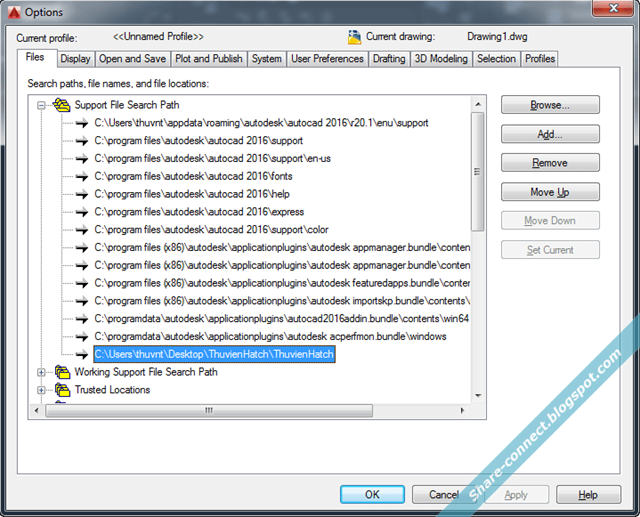Confirm with the OK button

pyautogui.click(x=372, y=495)
